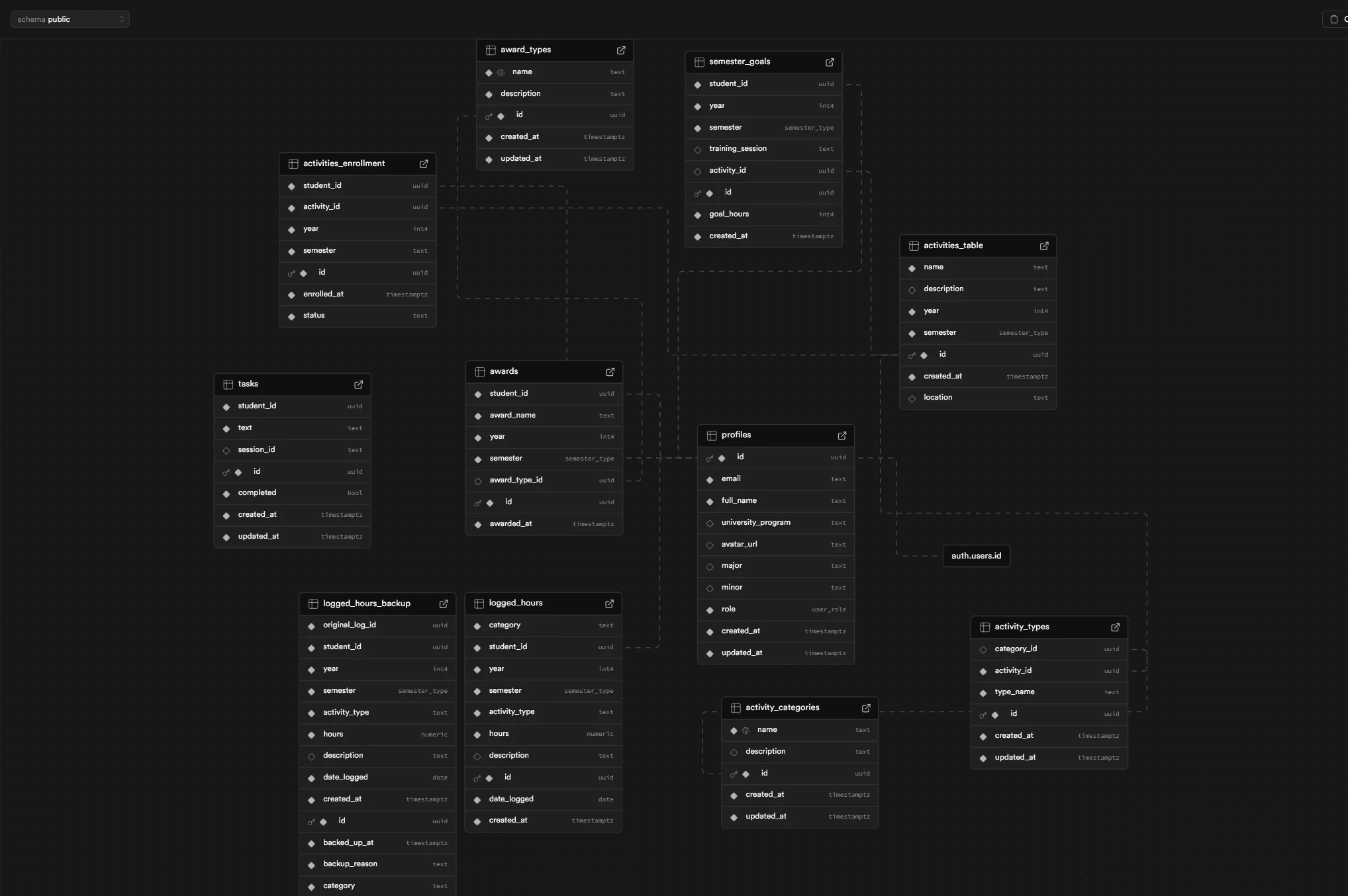Expand the schema public dropdown
1348x896 pixels.
[70, 19]
